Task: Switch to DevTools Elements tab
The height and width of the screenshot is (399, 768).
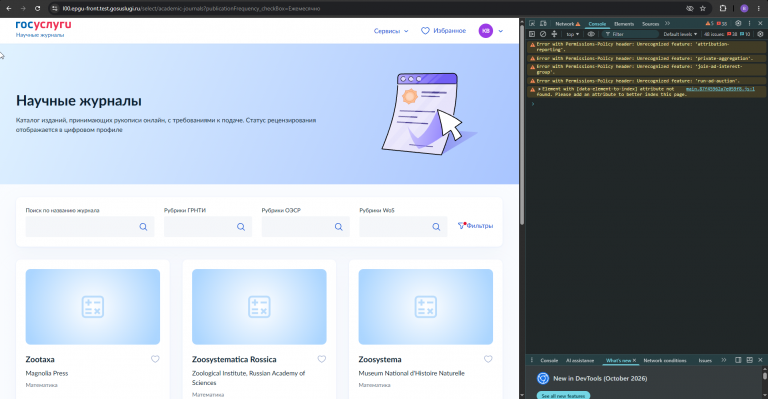Action: click(624, 23)
